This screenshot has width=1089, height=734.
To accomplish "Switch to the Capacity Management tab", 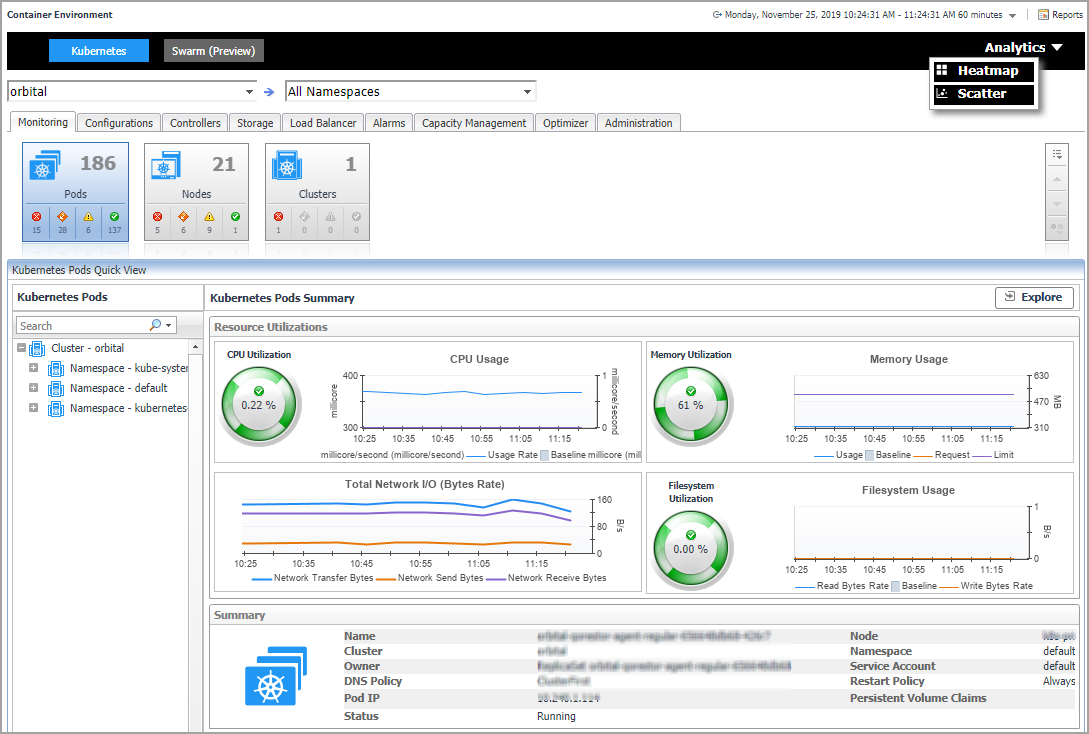I will coord(473,123).
